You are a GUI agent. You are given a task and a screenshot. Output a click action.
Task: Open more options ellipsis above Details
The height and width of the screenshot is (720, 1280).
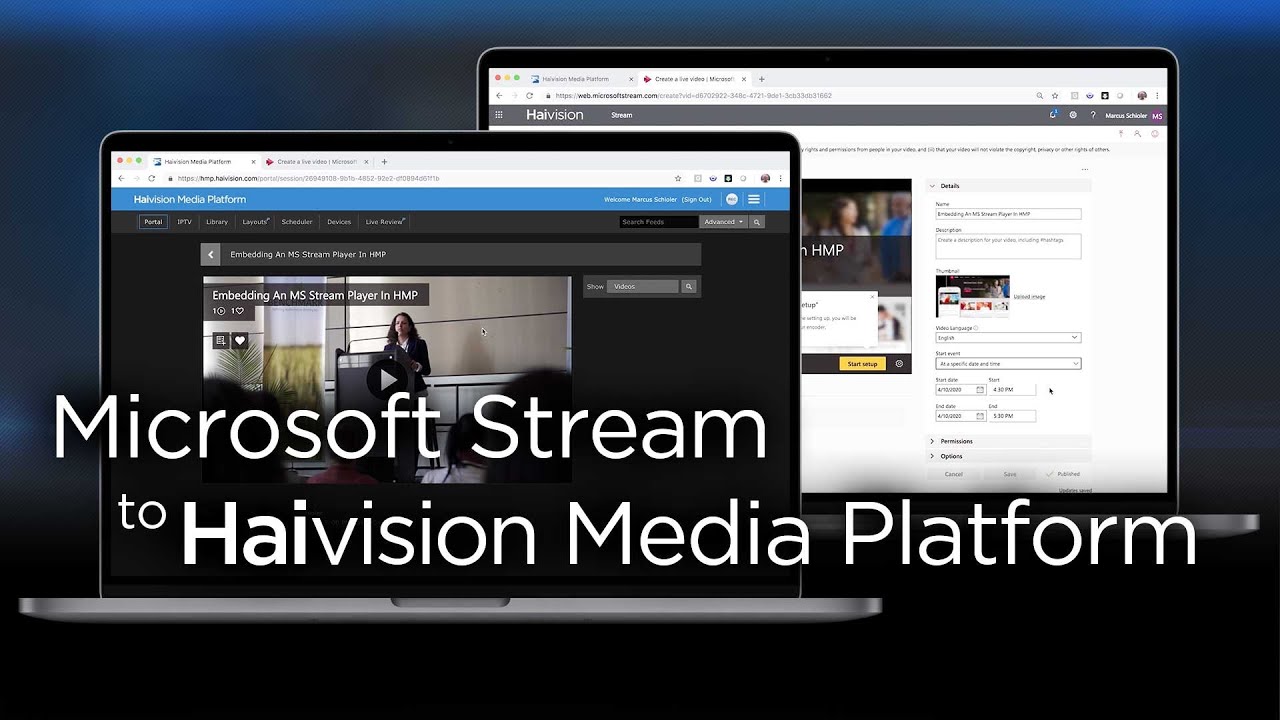click(x=1084, y=170)
